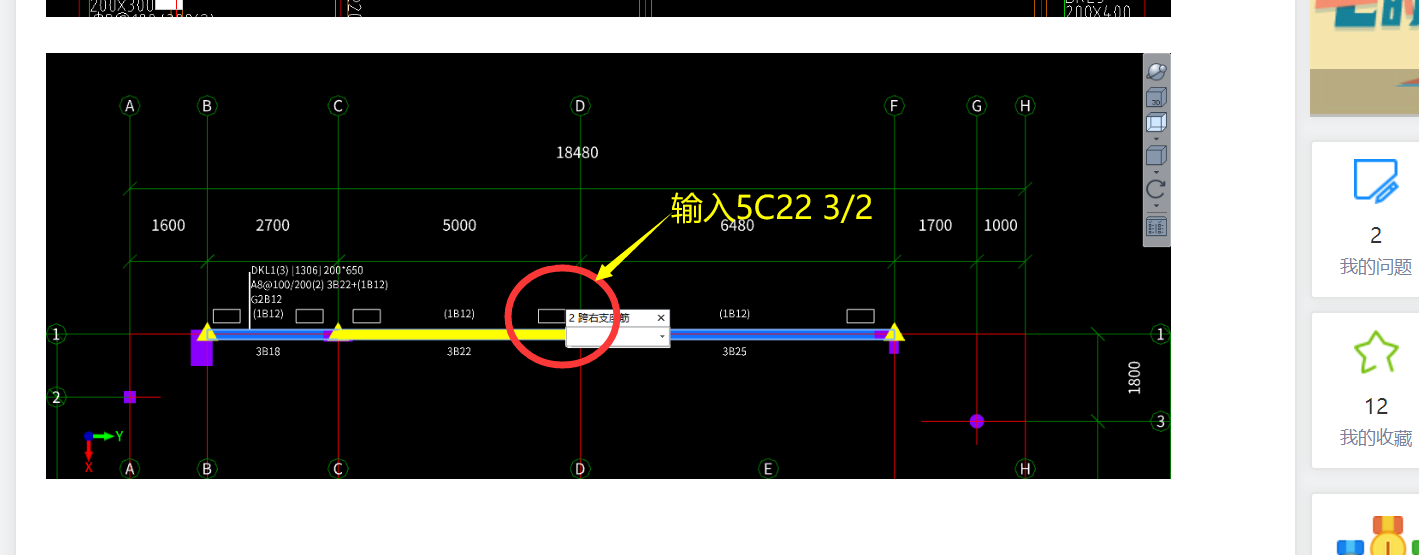Select the 3B18 bottom rebar label
Viewport: 1419px width, 555px height.
[x=268, y=352]
